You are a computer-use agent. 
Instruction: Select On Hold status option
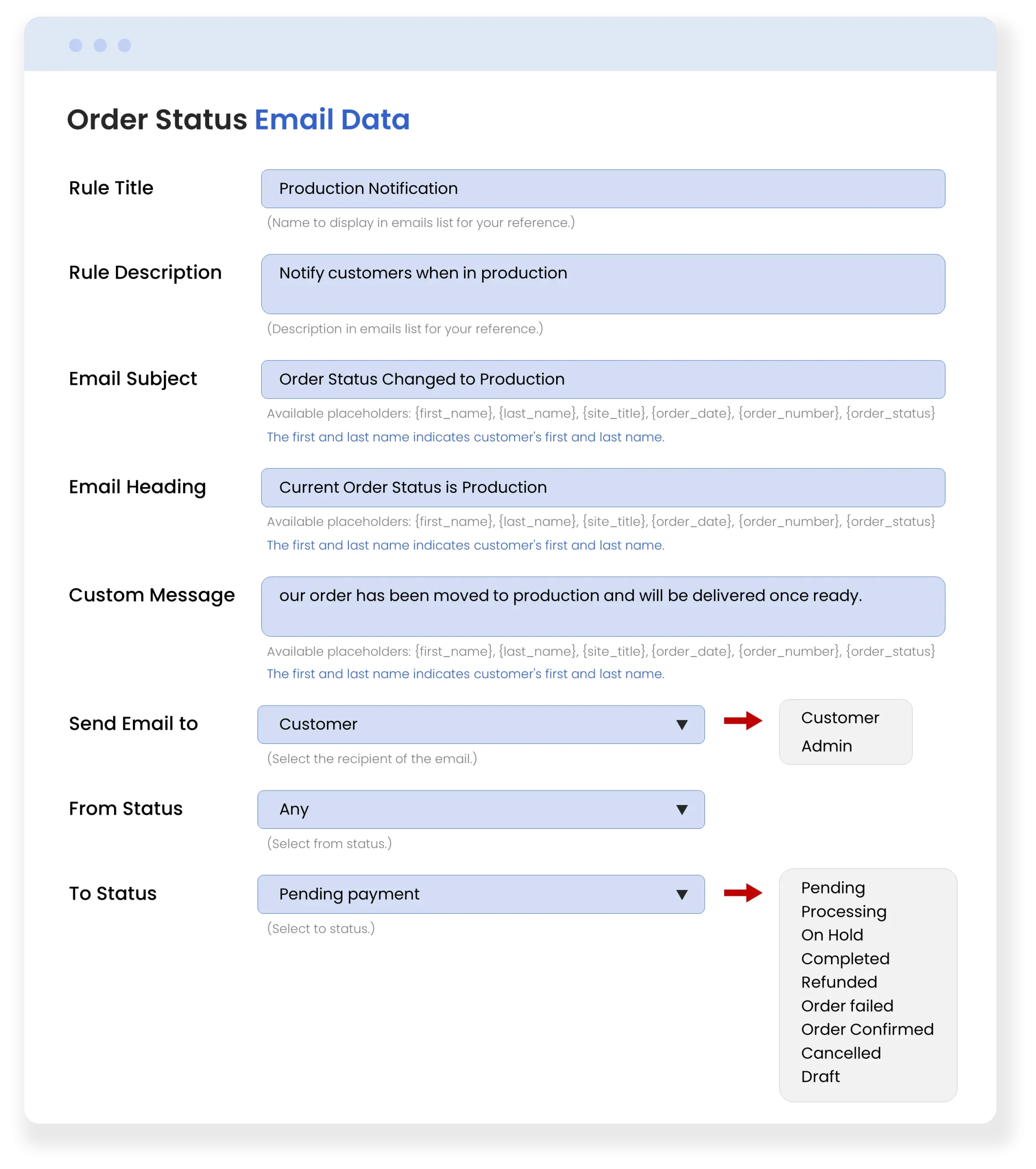tap(832, 935)
